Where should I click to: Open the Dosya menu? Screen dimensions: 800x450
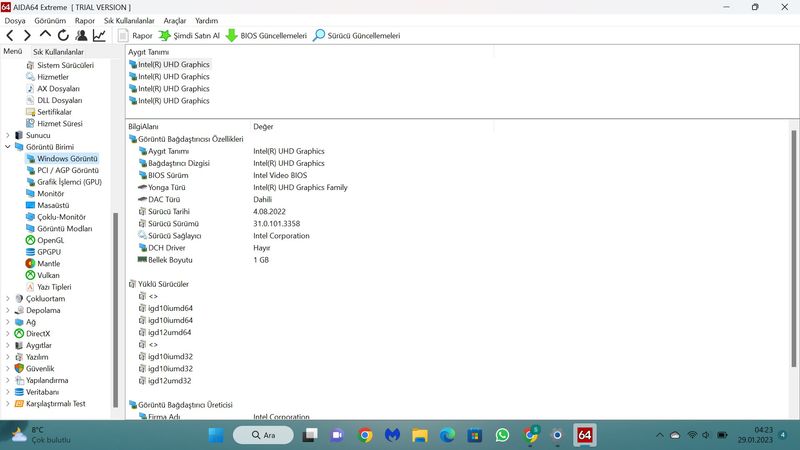coord(15,20)
